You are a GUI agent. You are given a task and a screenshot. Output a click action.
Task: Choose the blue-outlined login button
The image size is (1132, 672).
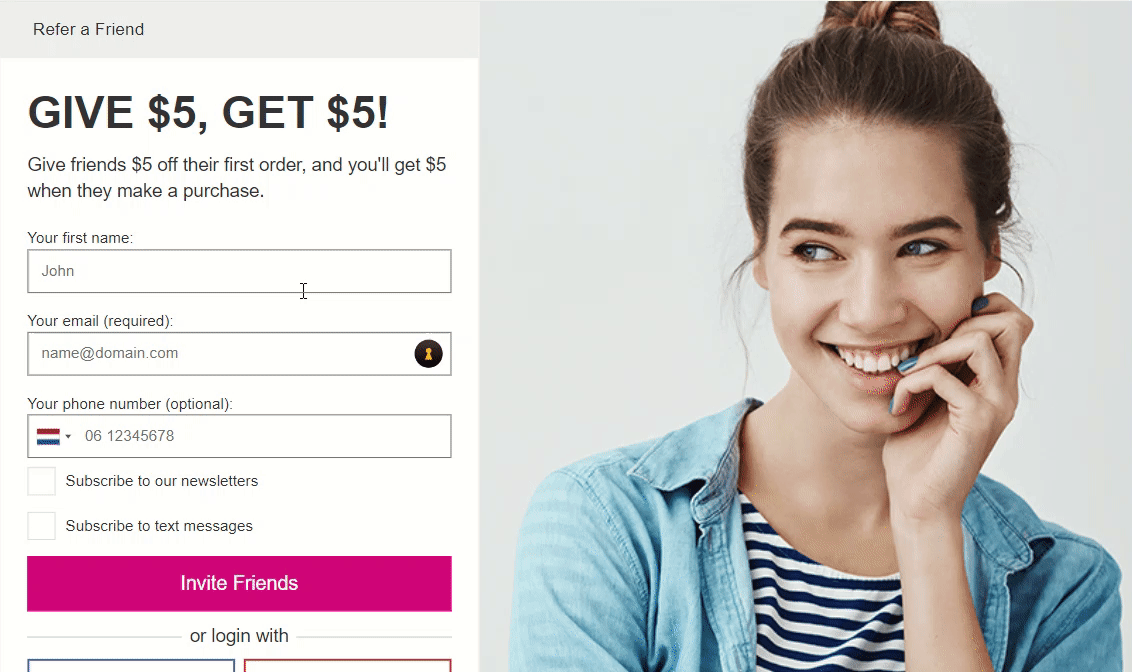(131, 666)
